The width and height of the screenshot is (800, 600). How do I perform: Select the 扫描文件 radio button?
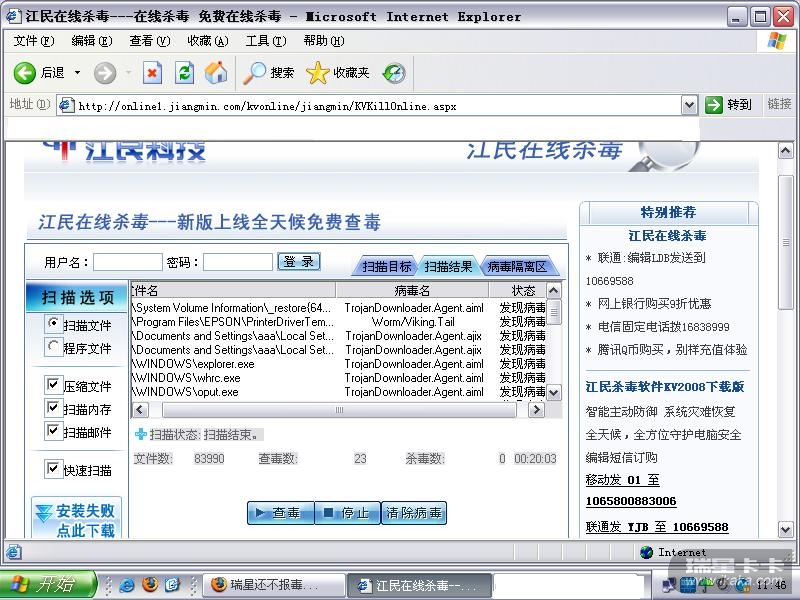point(53,323)
